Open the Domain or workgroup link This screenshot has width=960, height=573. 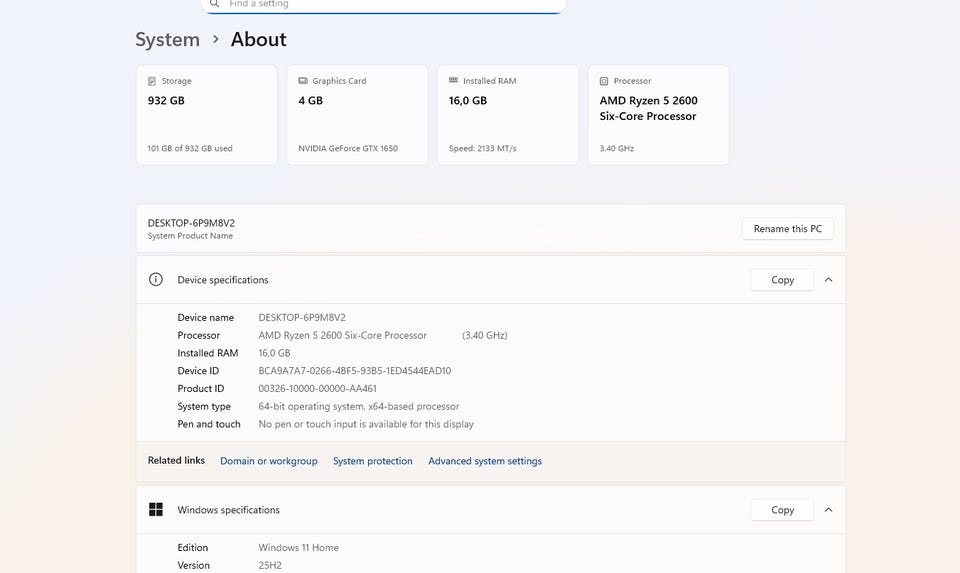pos(268,461)
